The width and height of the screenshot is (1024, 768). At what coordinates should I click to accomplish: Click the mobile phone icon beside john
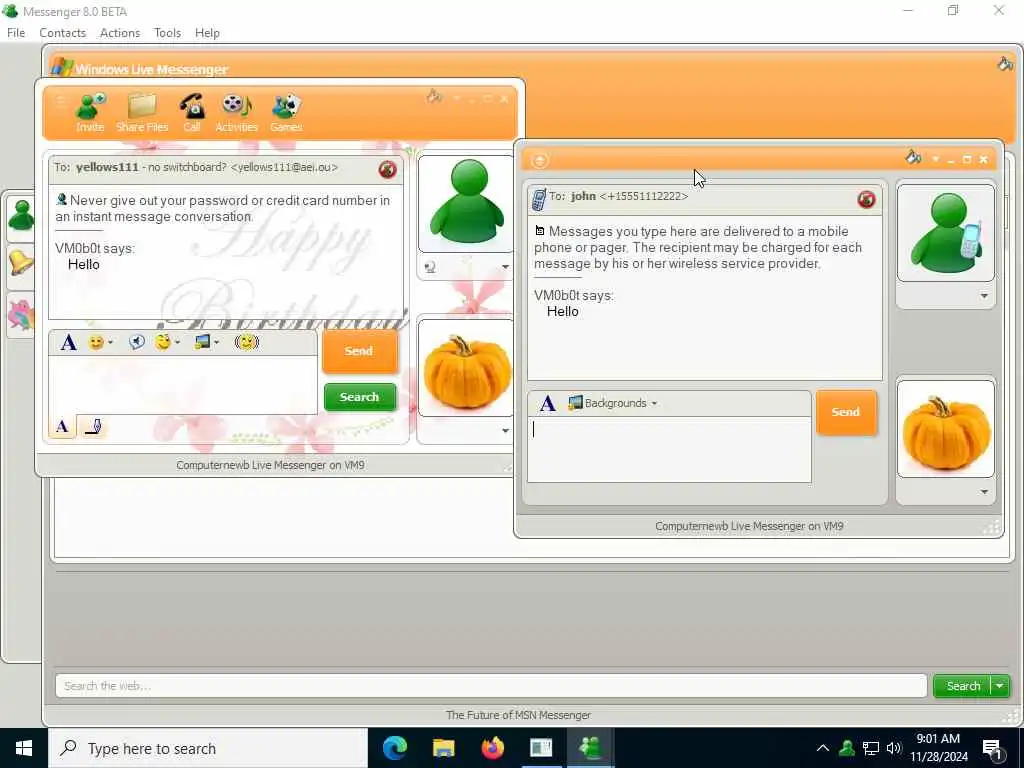tap(539, 199)
